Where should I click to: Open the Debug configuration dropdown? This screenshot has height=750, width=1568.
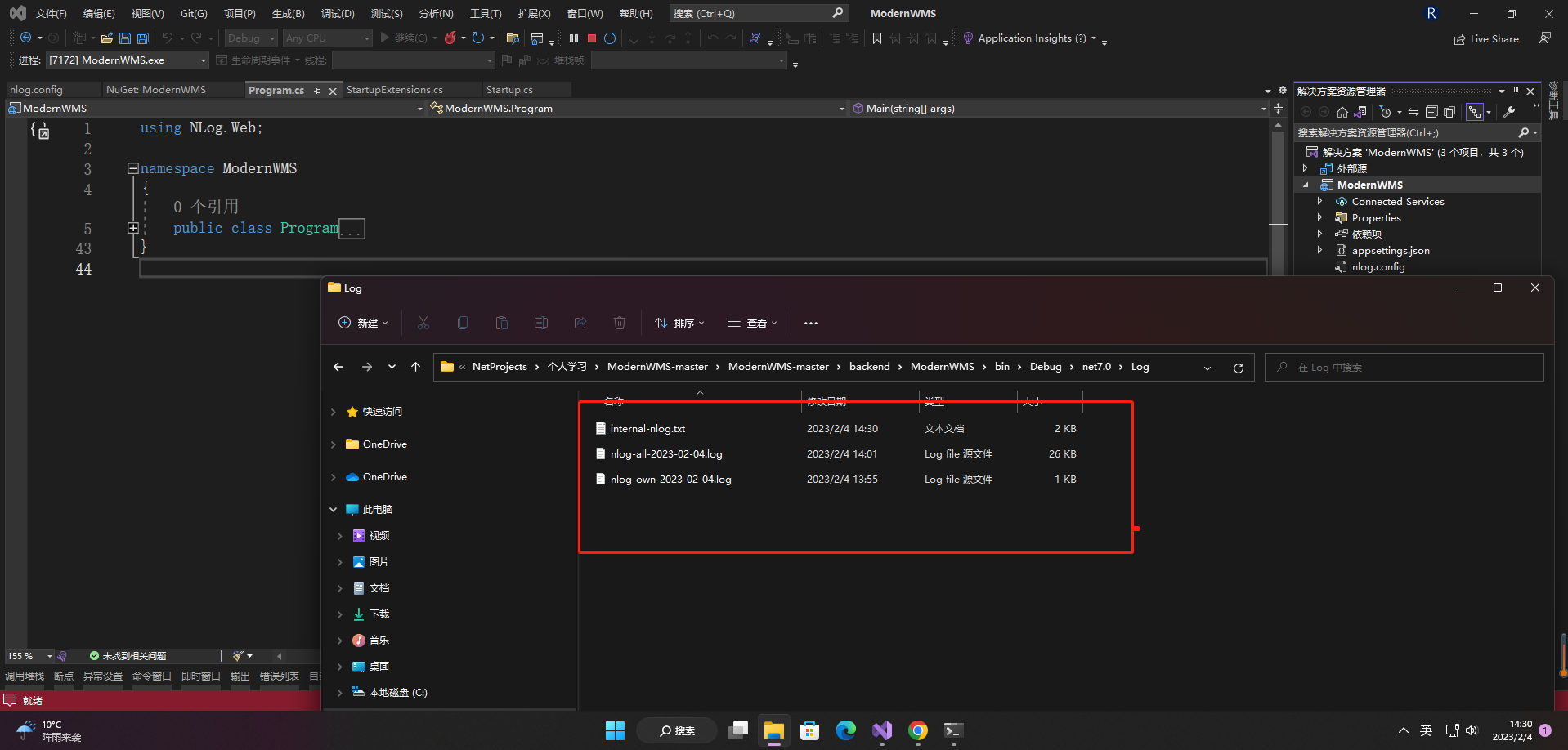click(x=251, y=38)
